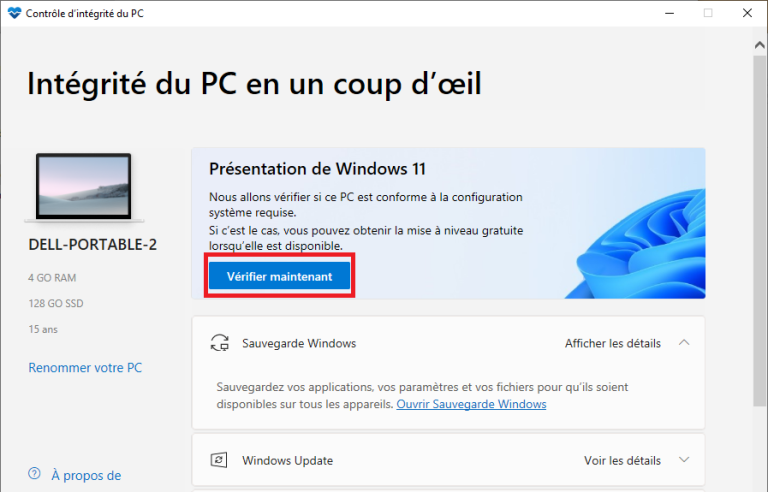The image size is (768, 492).
Task: Close the Contrôle d'intégrité du PC window
Action: pos(747,13)
